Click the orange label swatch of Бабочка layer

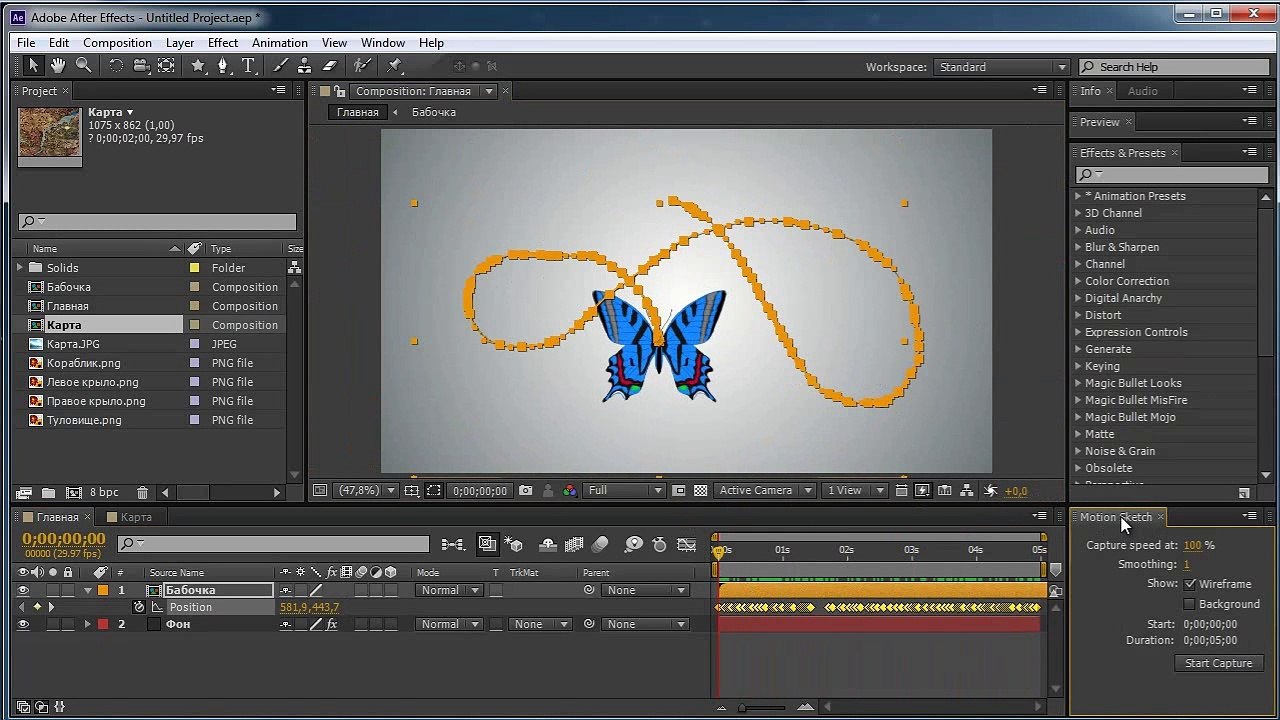pyautogui.click(x=103, y=590)
